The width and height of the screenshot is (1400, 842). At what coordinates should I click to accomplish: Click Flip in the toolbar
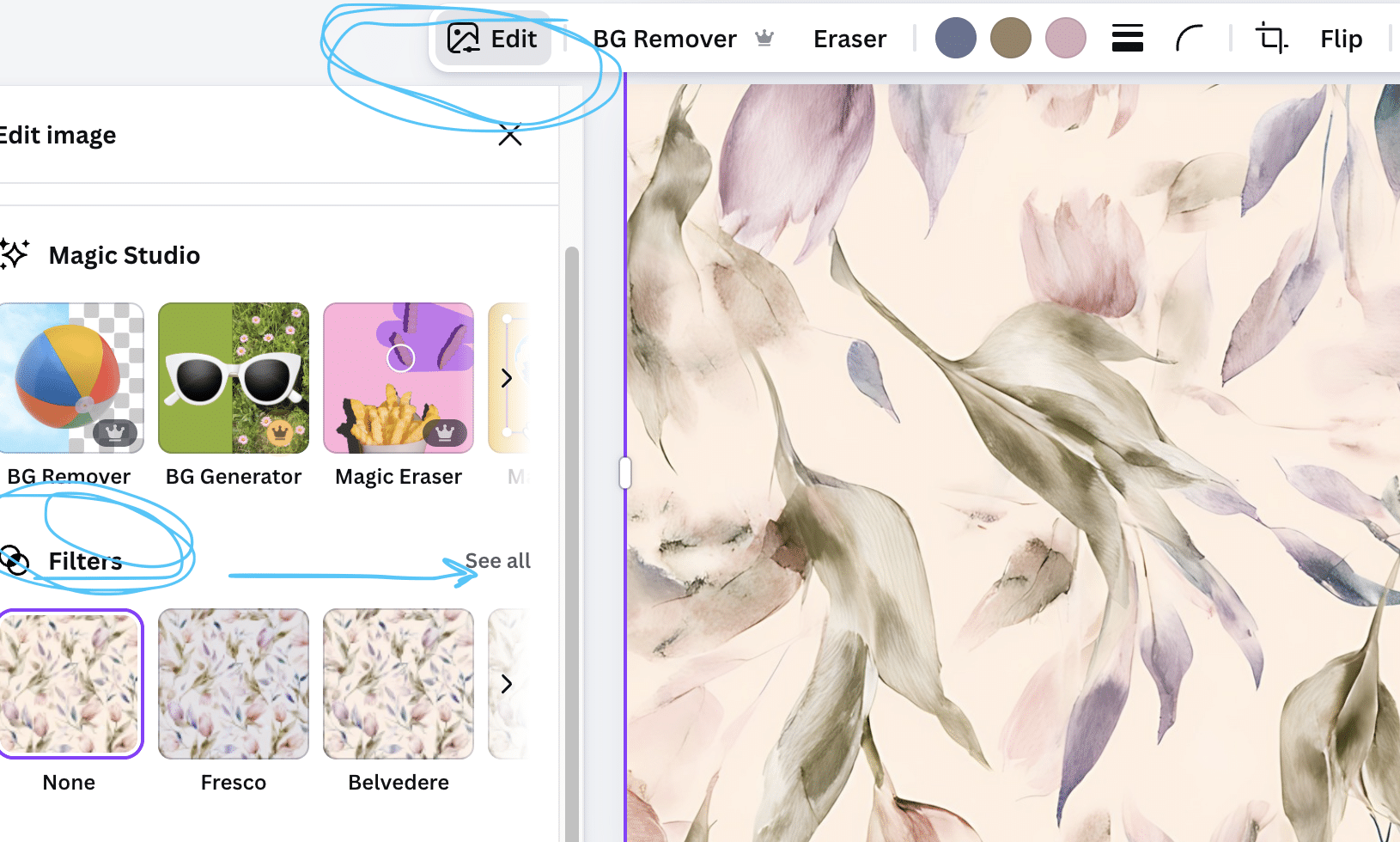pyautogui.click(x=1341, y=39)
